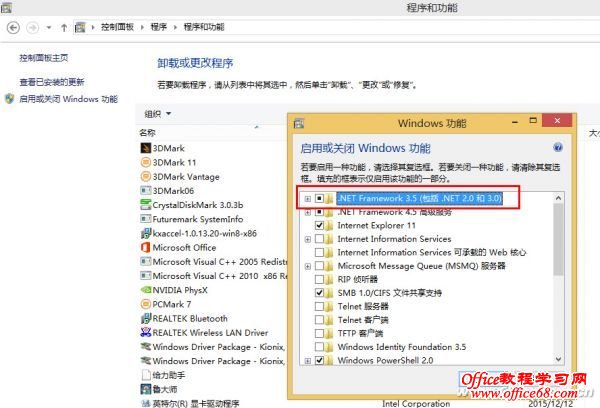Click the 3DMark 11 program icon
This screenshot has height=408, width=600.
[145, 162]
